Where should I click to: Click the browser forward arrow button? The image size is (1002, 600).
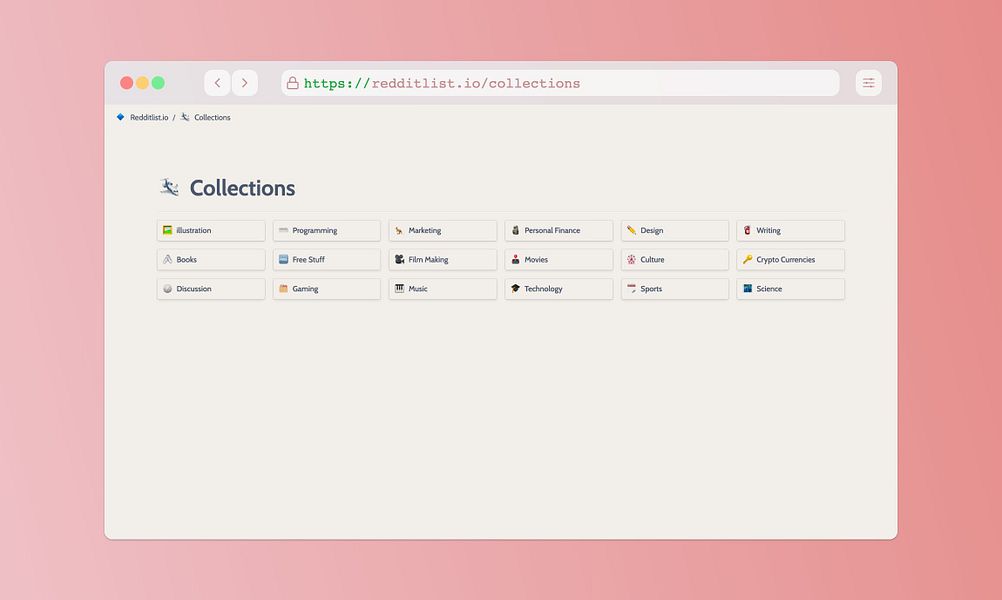tap(245, 83)
